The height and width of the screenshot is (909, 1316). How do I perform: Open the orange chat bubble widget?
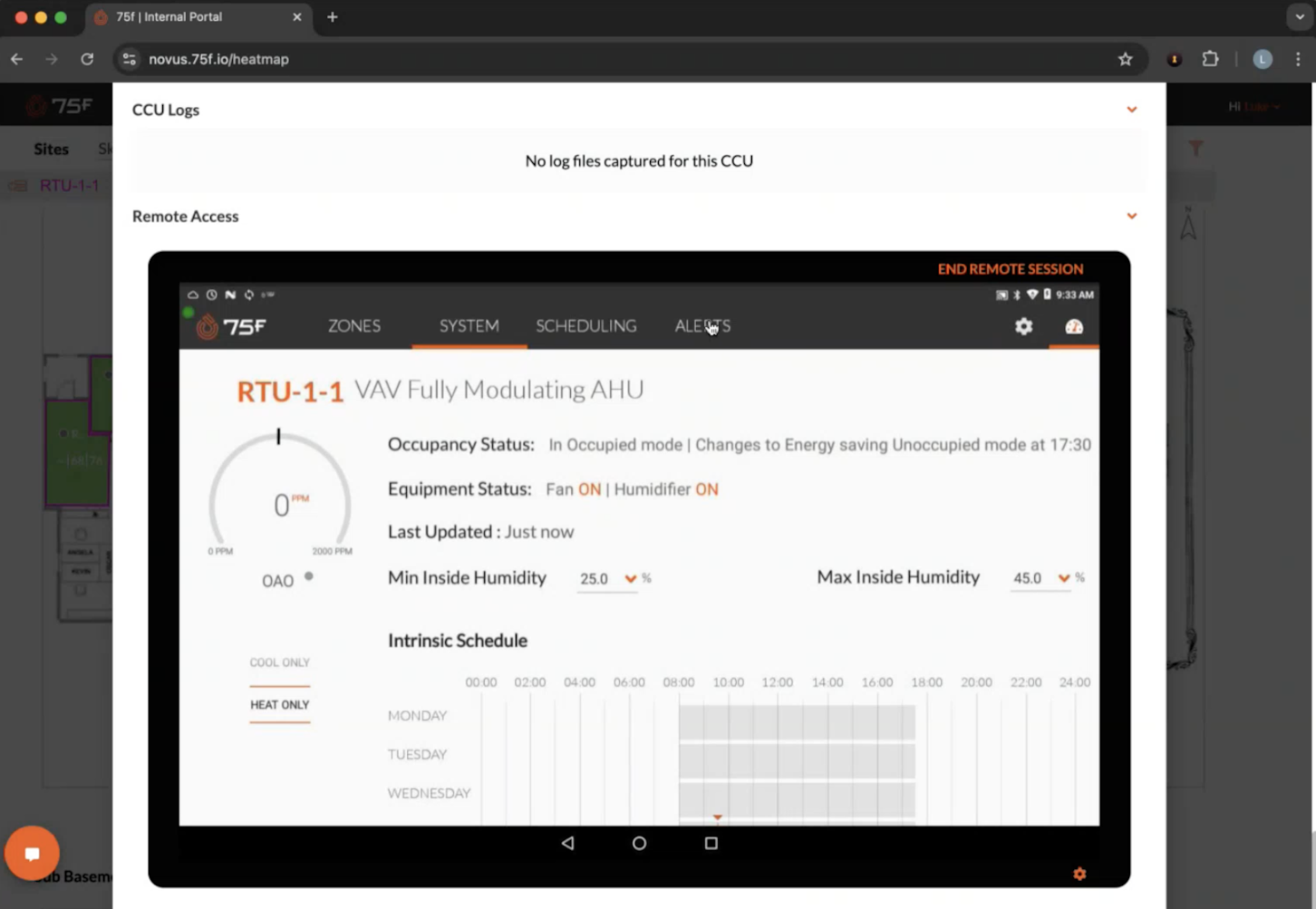32,853
